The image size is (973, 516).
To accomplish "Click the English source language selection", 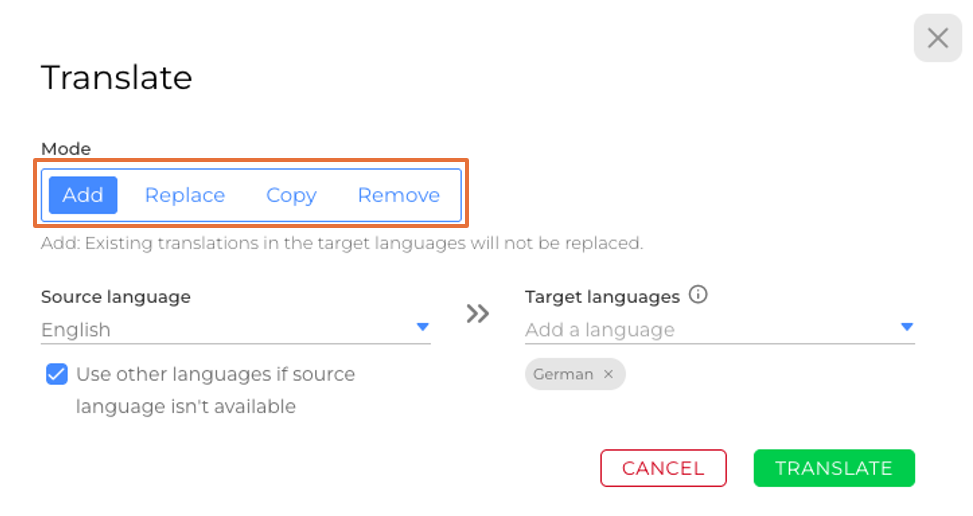I will (x=76, y=330).
